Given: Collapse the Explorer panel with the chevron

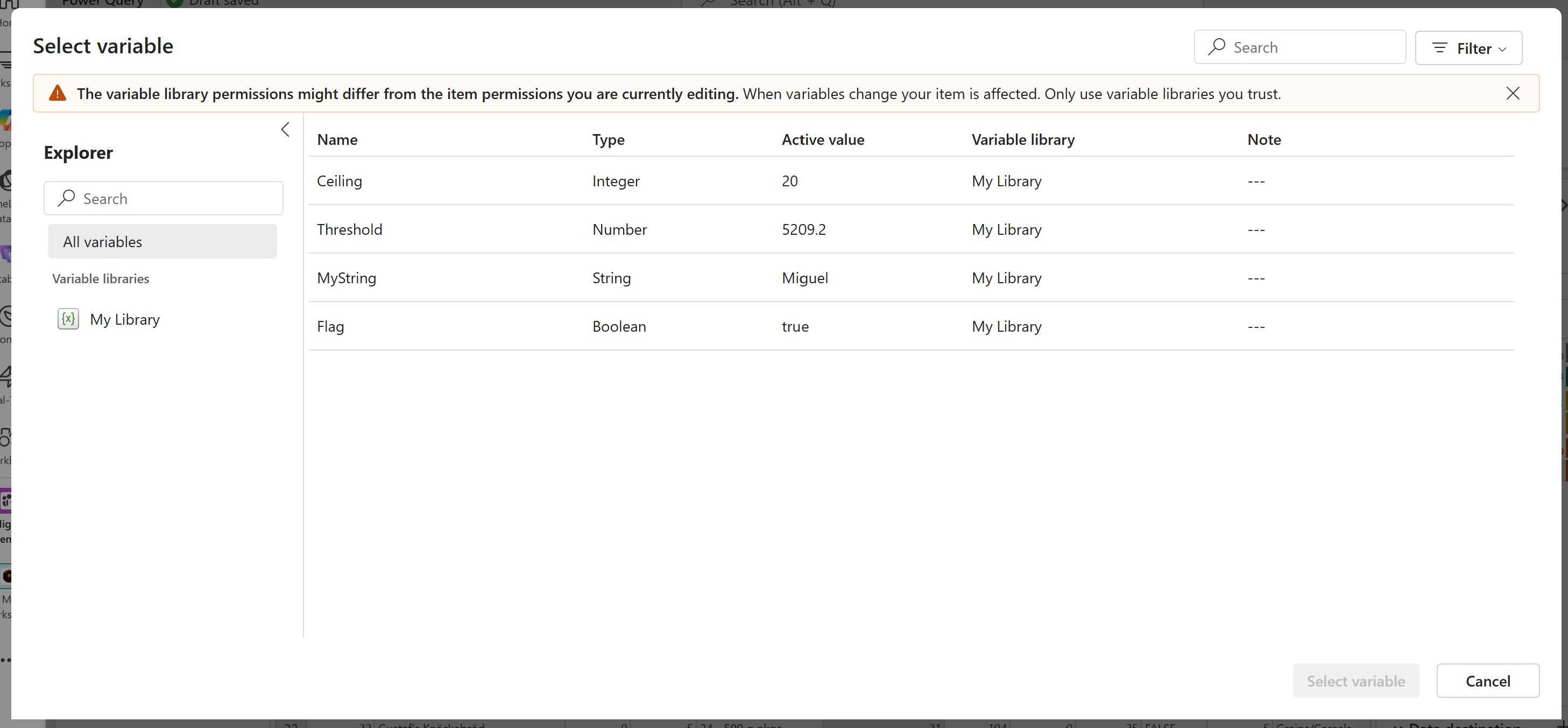Looking at the screenshot, I should 285,129.
